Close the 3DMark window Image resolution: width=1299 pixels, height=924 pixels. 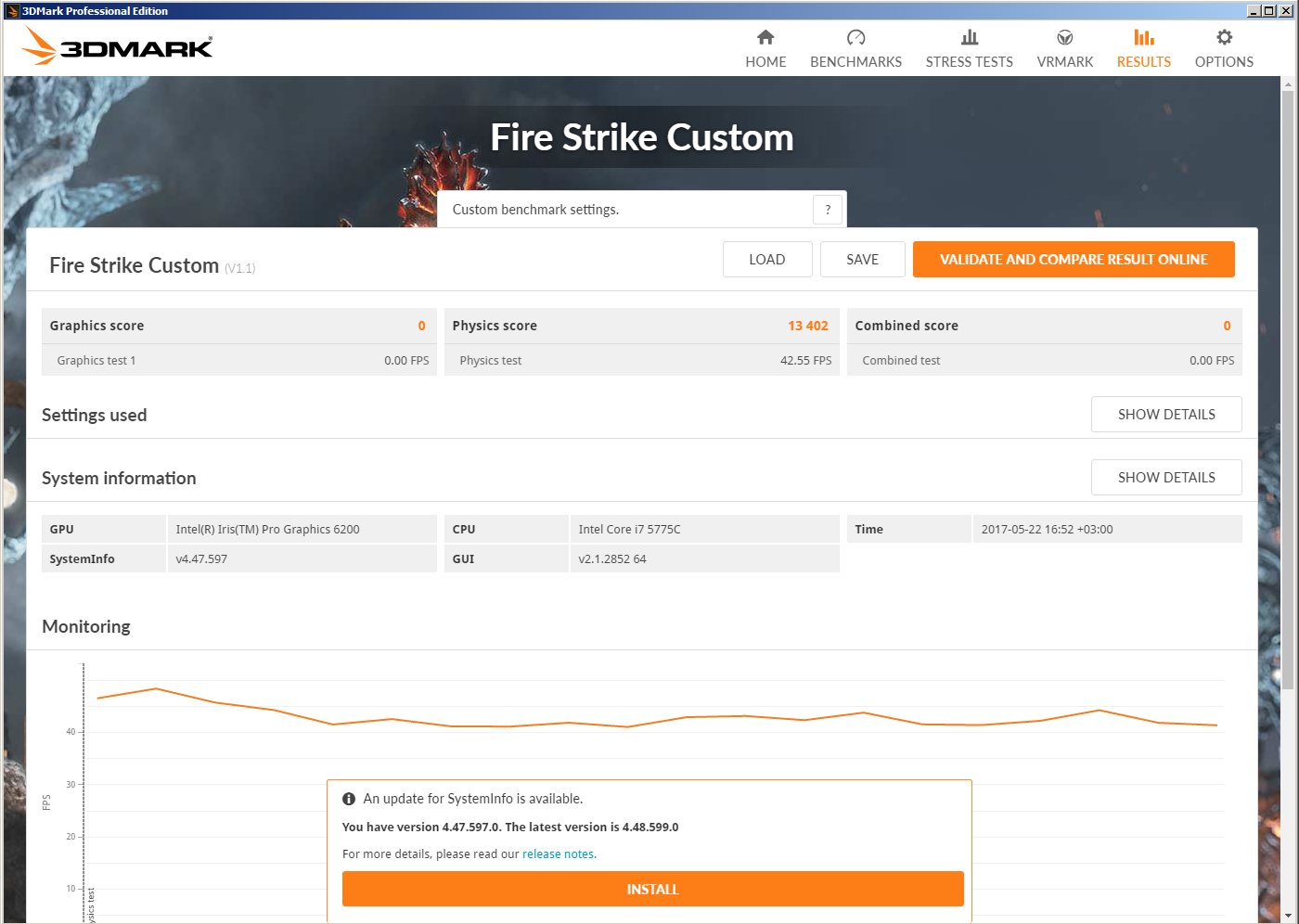click(x=1285, y=11)
